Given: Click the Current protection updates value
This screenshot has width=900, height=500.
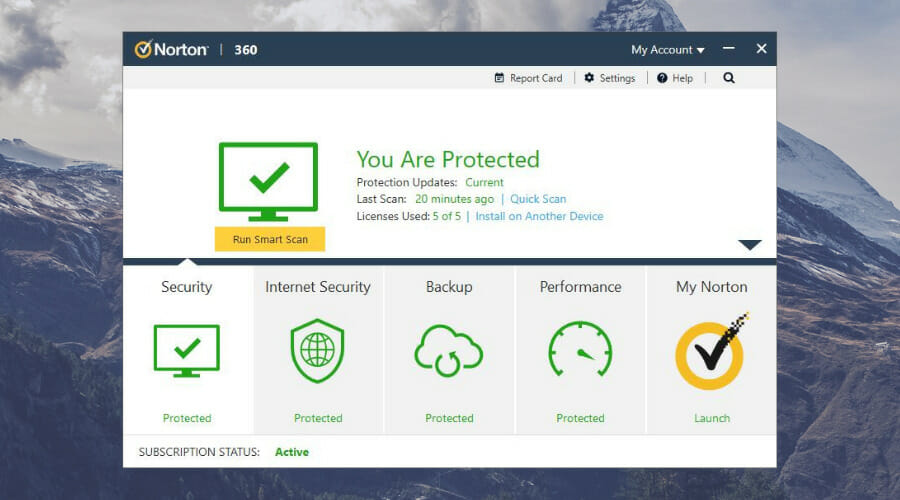Looking at the screenshot, I should pos(484,182).
